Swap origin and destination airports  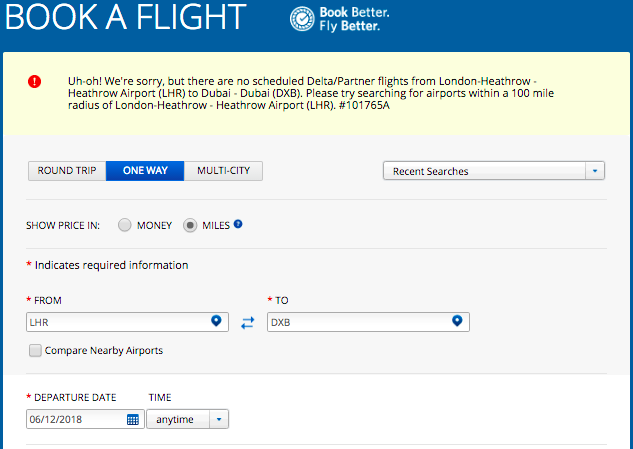(x=247, y=323)
